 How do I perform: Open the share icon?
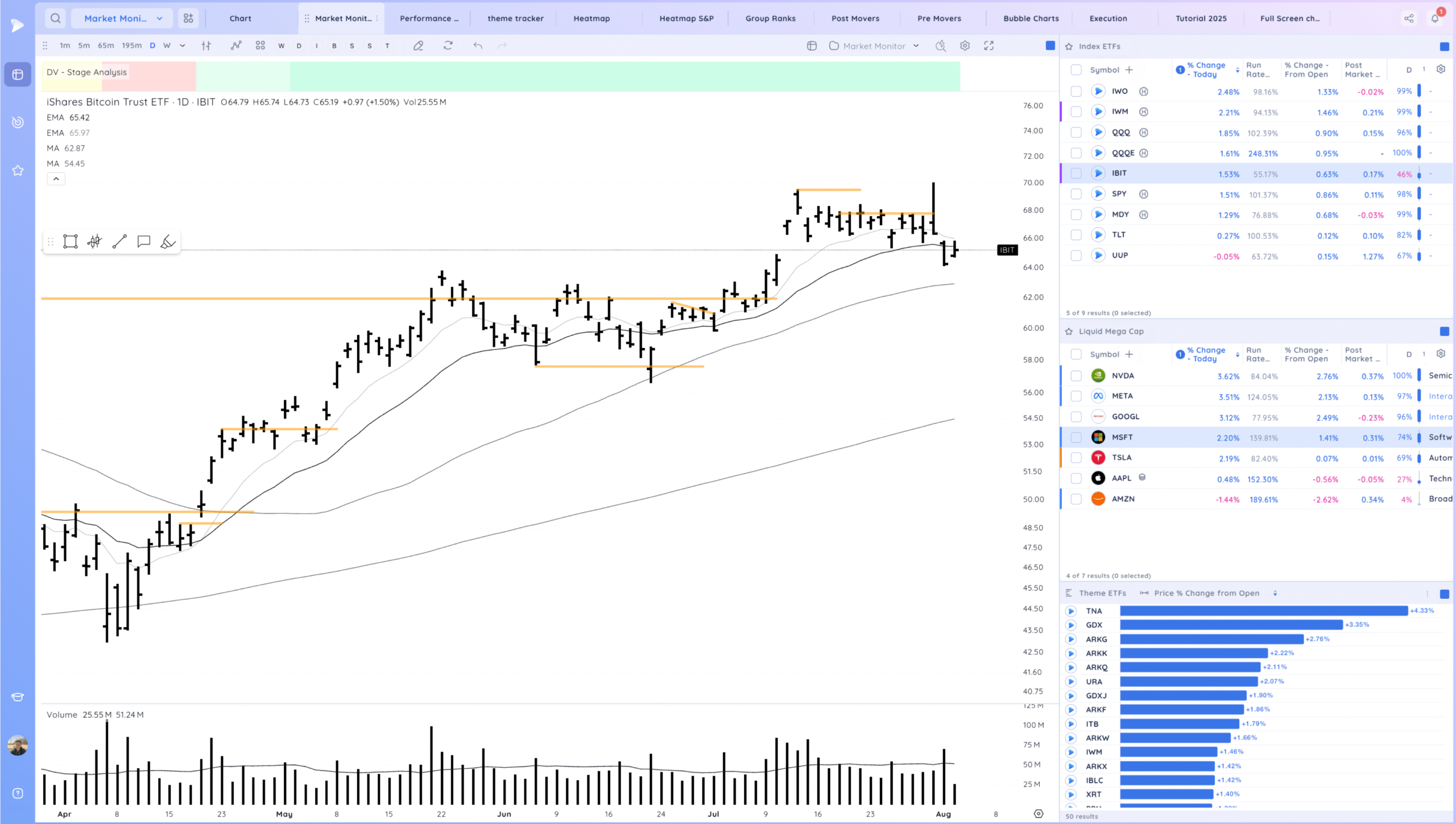[1409, 18]
